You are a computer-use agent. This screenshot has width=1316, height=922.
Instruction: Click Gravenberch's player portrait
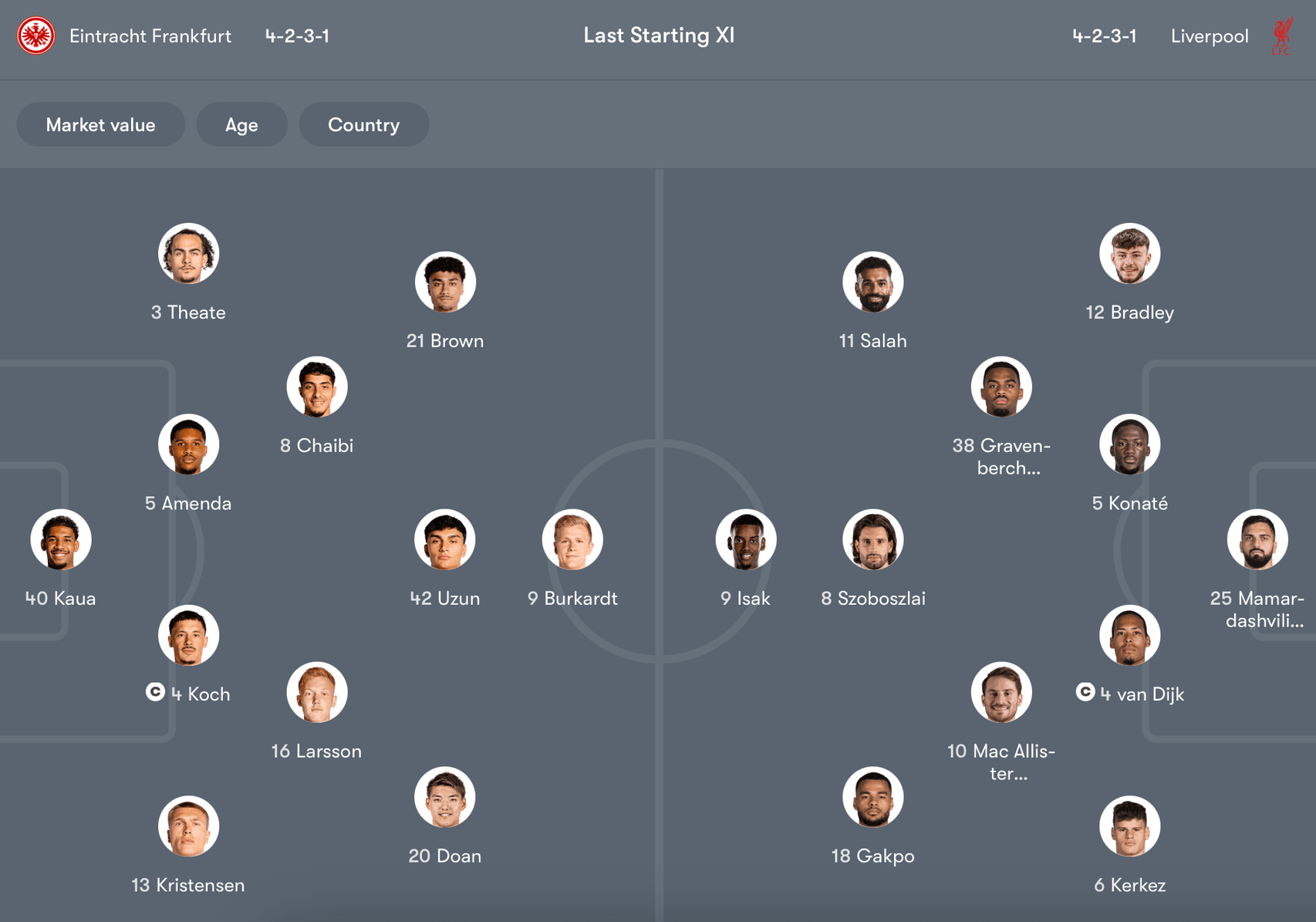coord(1001,387)
